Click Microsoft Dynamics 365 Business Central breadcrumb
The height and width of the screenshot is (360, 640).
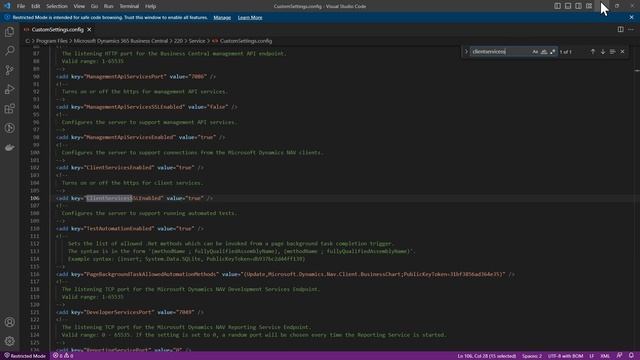click(x=120, y=41)
